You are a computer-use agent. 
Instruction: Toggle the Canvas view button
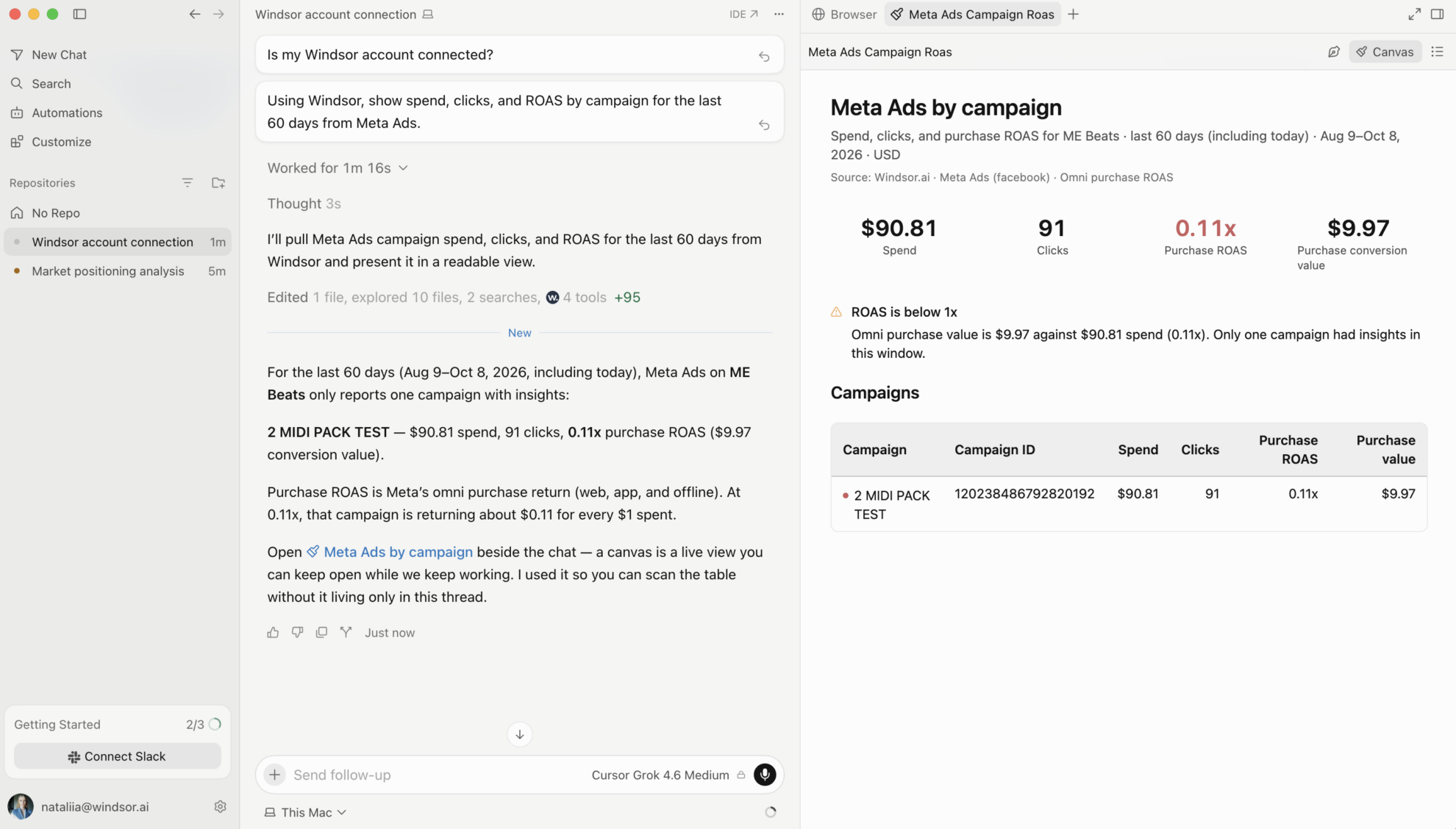click(1385, 51)
